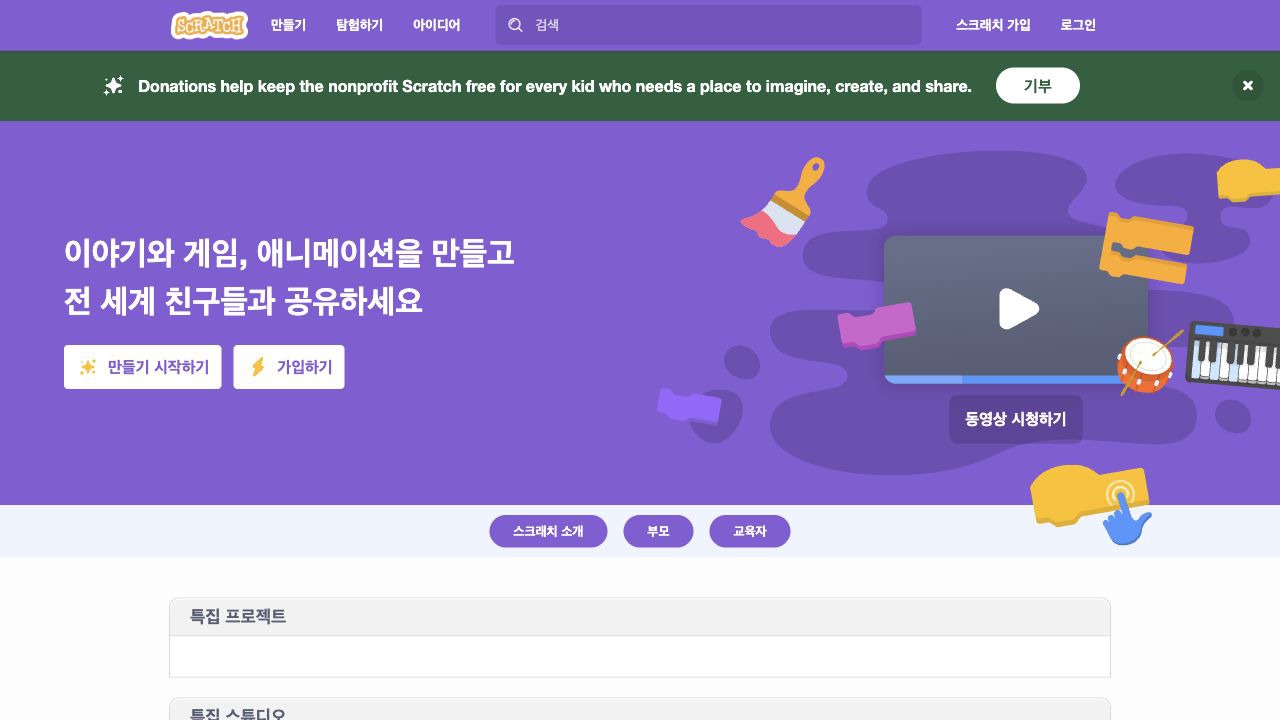Click the 특집 프로젝트 heading
Image resolution: width=1280 pixels, height=720 pixels.
pos(238,616)
